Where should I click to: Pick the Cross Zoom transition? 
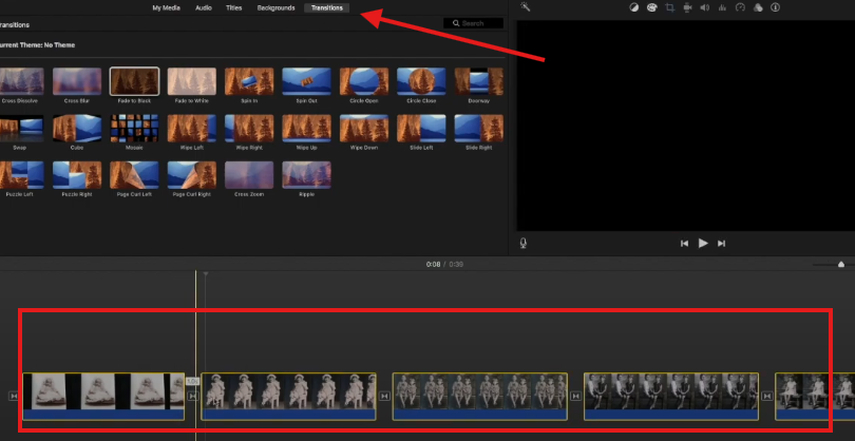click(x=249, y=175)
